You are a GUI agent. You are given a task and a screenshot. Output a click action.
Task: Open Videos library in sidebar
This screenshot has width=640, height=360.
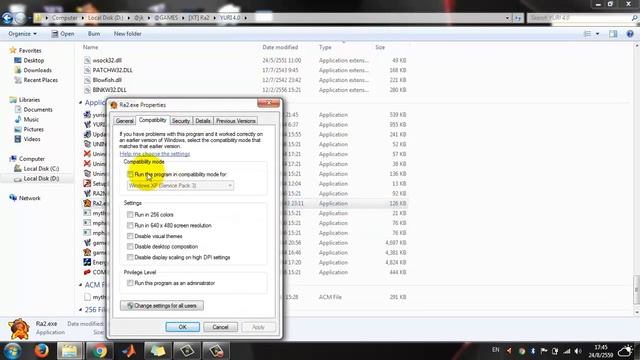(x=32, y=139)
